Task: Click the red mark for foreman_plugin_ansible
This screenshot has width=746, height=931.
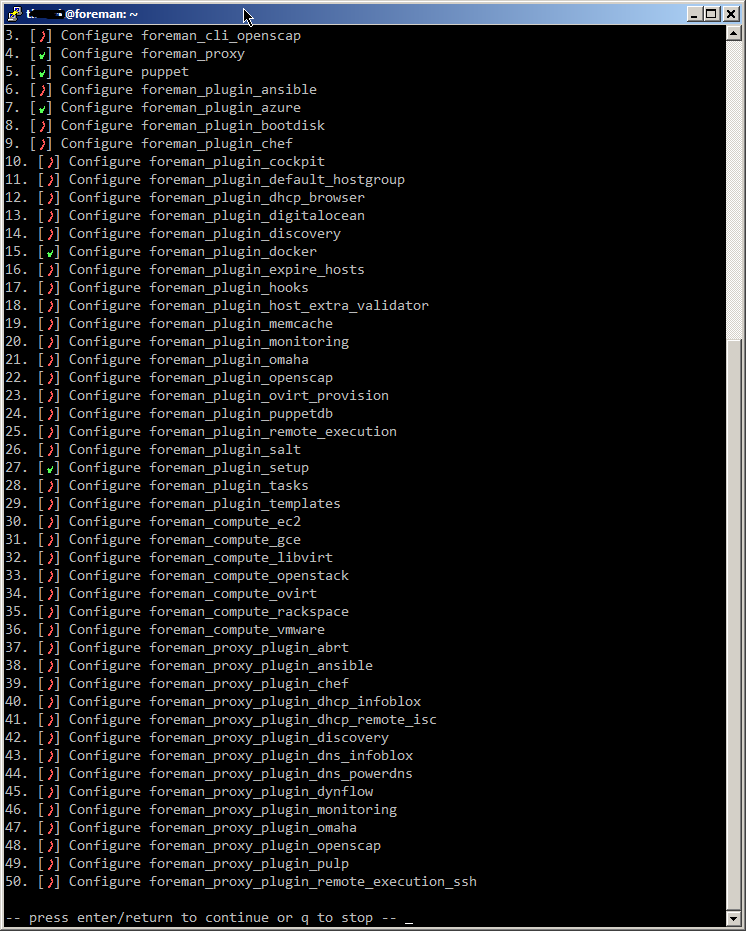Action: [42, 90]
